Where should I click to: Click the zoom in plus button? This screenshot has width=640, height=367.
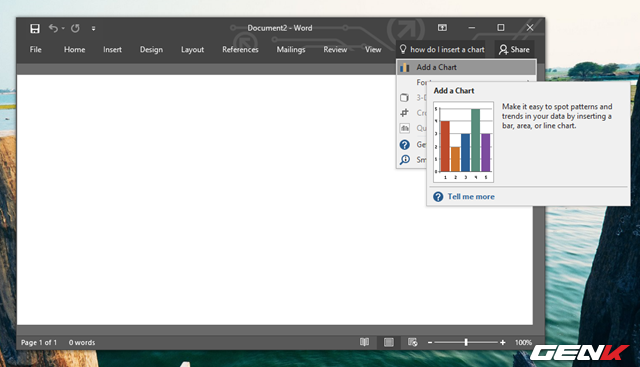point(502,343)
